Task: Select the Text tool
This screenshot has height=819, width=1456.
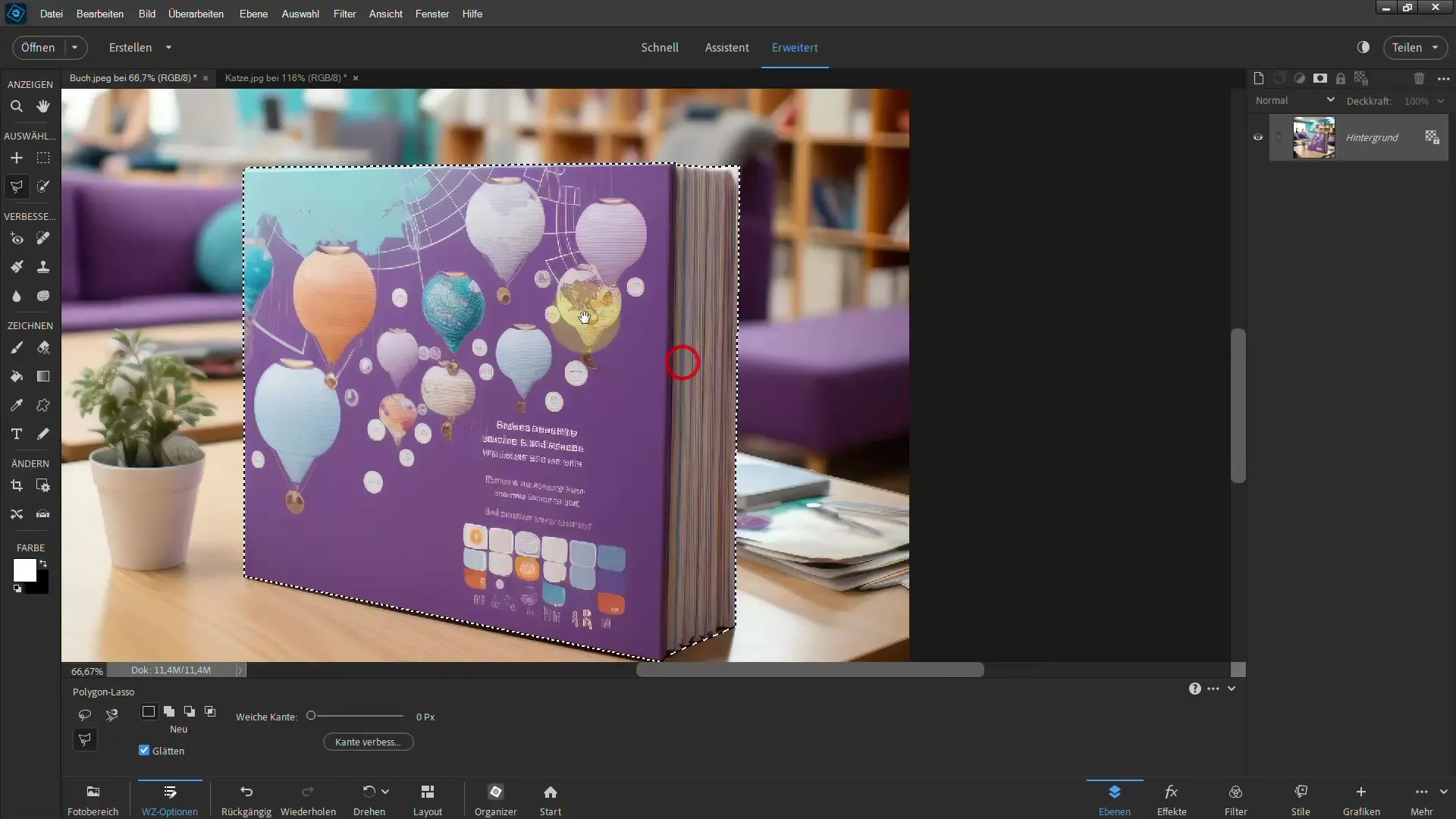Action: pyautogui.click(x=16, y=434)
